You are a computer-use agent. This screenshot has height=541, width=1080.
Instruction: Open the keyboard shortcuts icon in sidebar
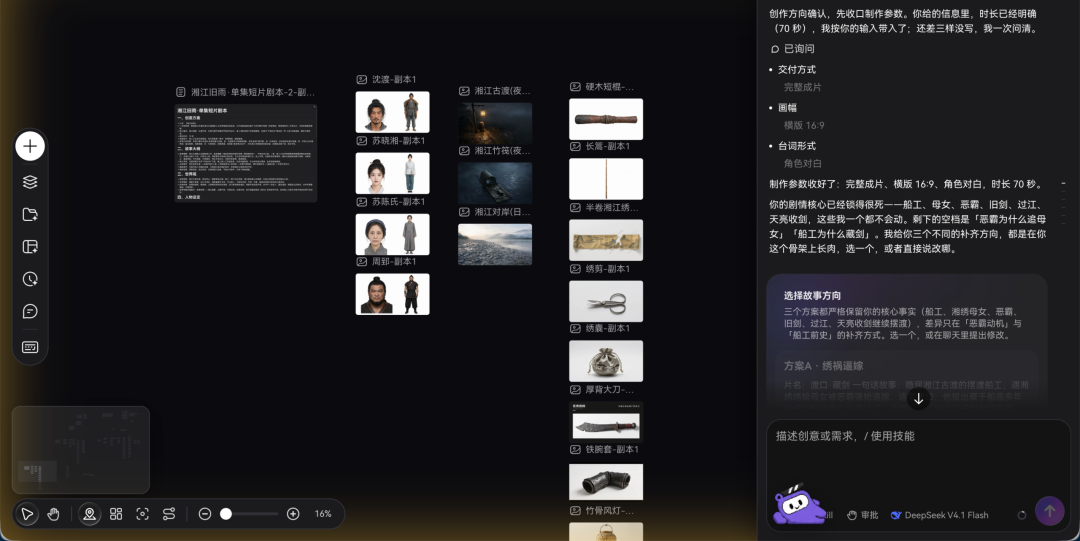(x=30, y=347)
